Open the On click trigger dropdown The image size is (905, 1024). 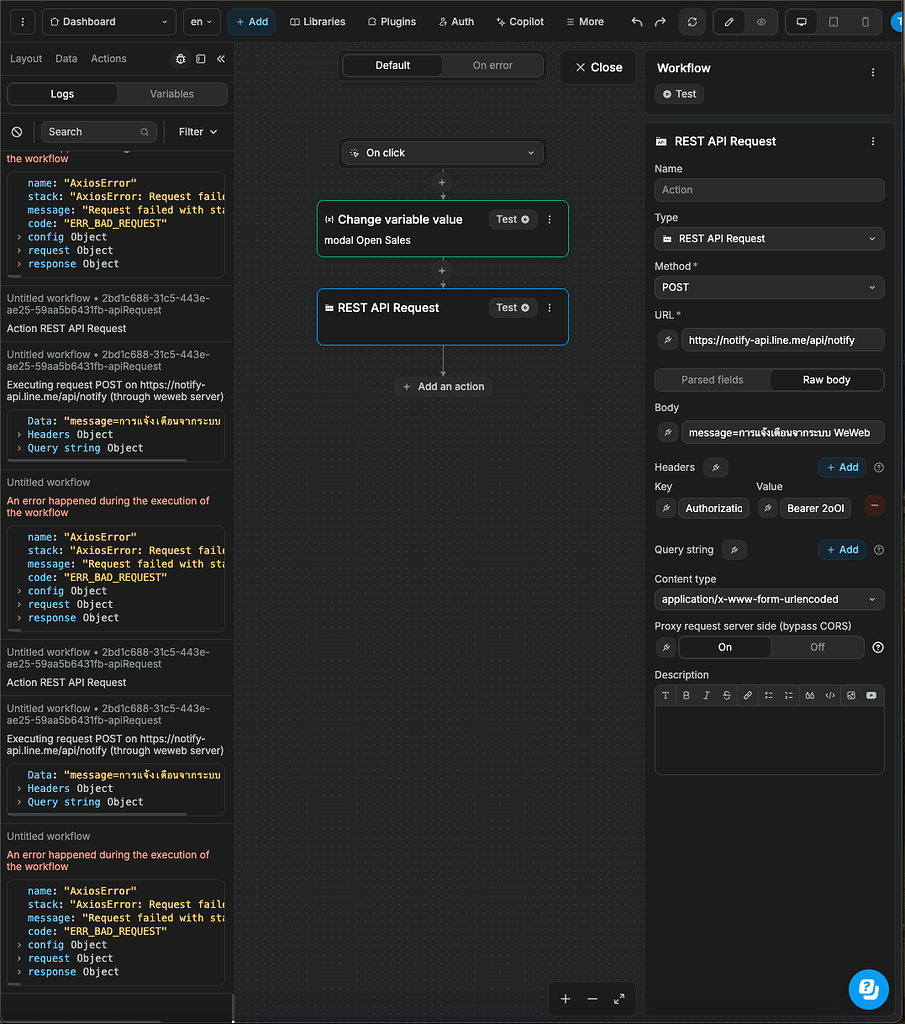pyautogui.click(x=442, y=153)
